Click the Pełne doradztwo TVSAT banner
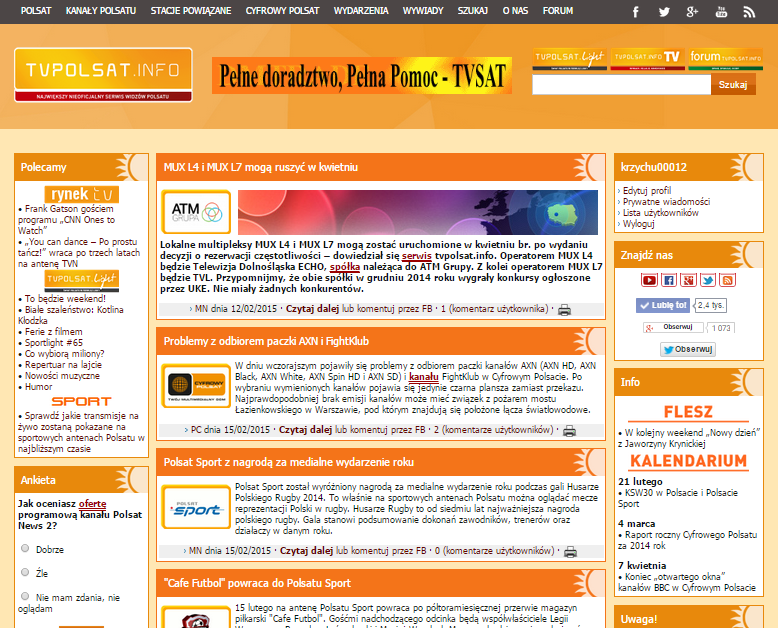Viewport: 778px width, 628px height. (362, 75)
